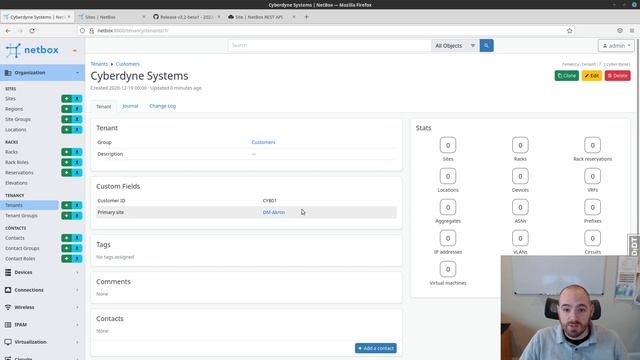The height and width of the screenshot is (360, 640).
Task: Open the All Objects search filter dropdown
Action: click(455, 46)
